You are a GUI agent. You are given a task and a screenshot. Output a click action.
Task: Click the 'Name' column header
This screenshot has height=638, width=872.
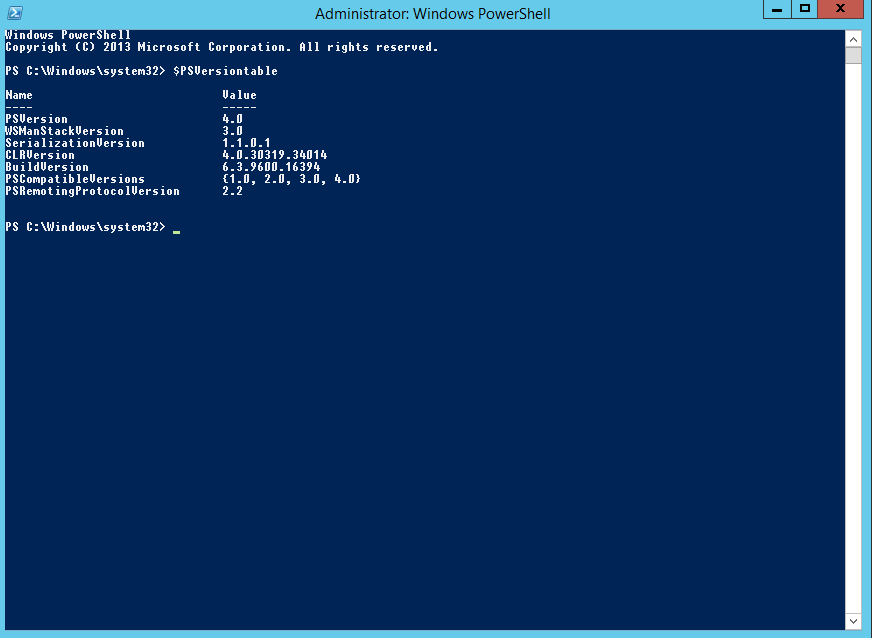19,96
